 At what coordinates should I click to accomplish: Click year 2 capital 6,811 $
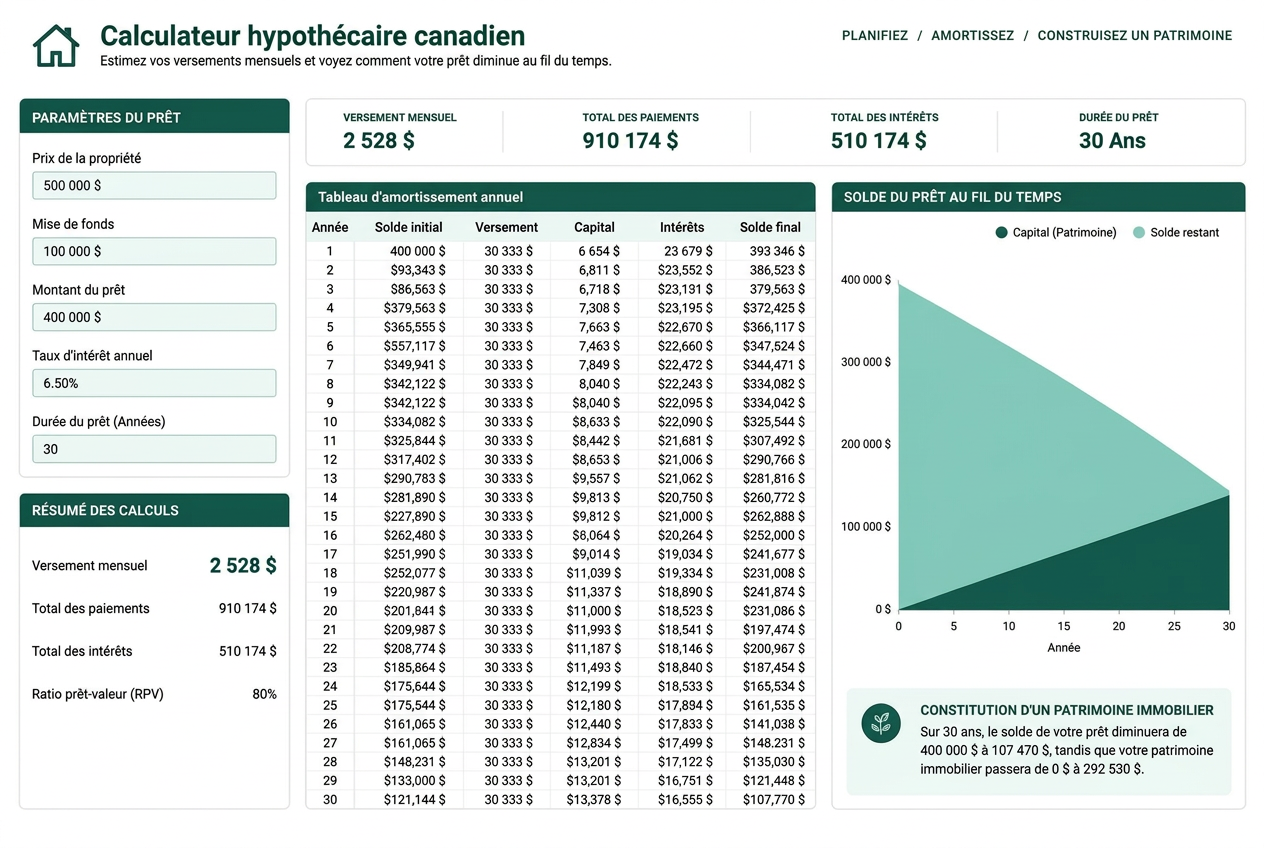tap(598, 270)
